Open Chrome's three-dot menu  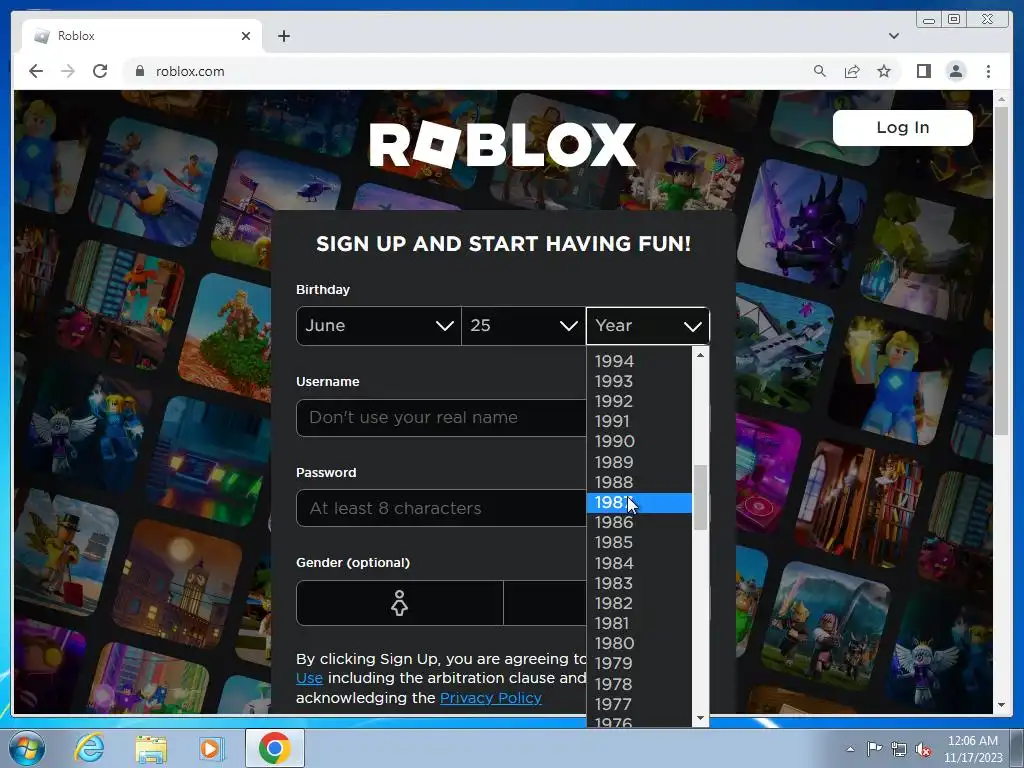click(x=988, y=71)
